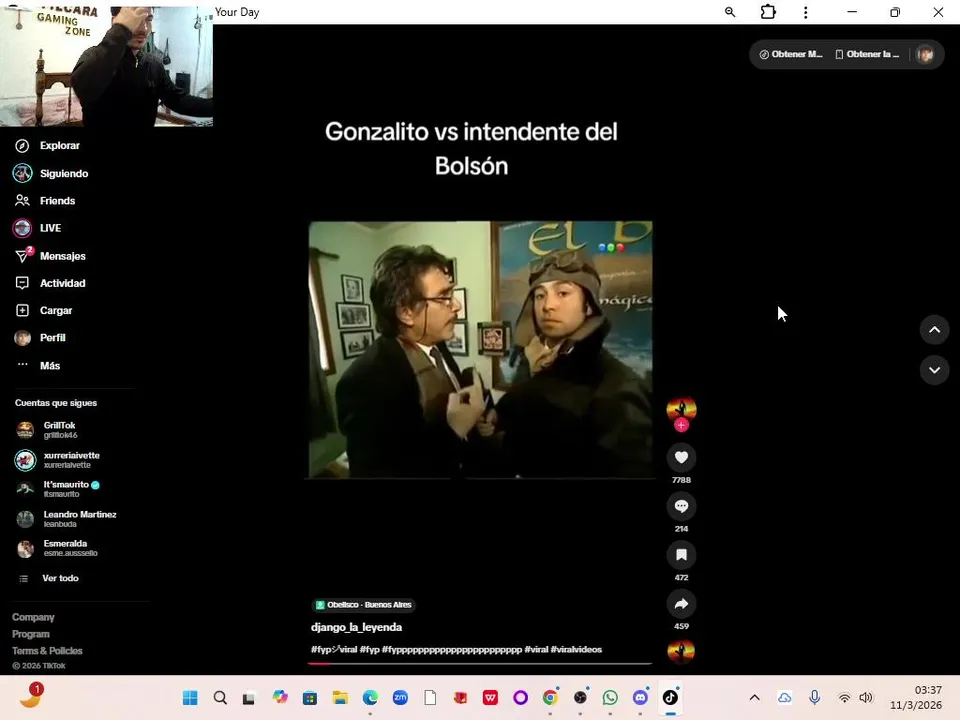Open Microsoft Edge from taskbar

coord(370,698)
